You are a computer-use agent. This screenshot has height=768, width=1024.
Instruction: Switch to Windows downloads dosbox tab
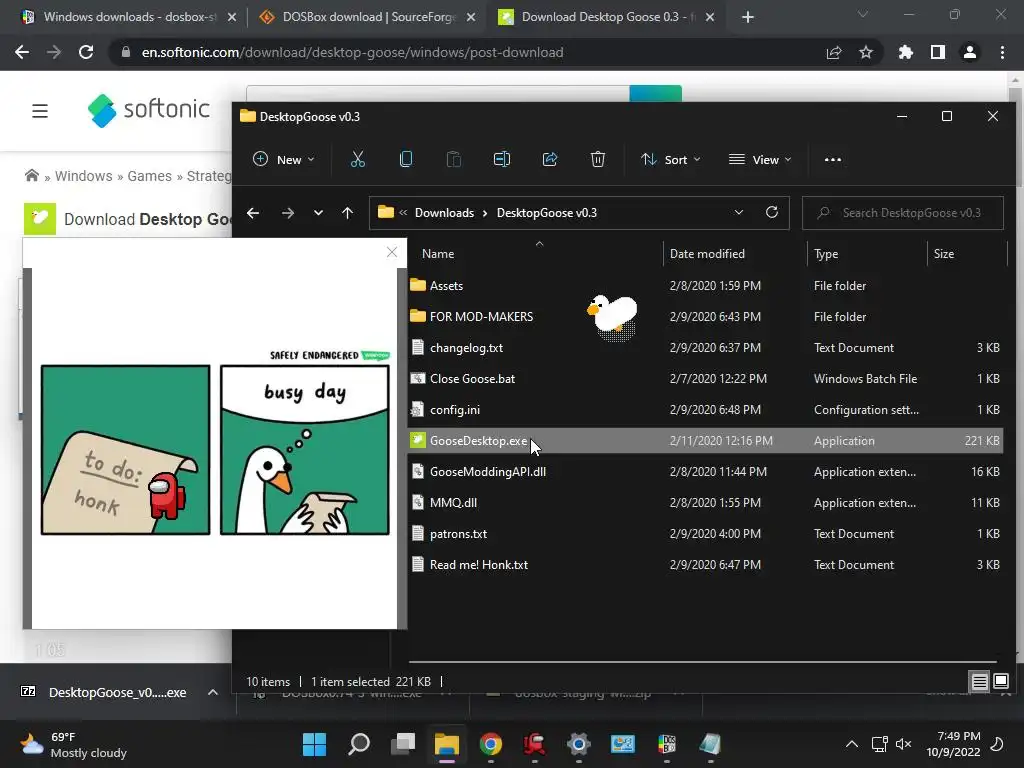click(129, 17)
